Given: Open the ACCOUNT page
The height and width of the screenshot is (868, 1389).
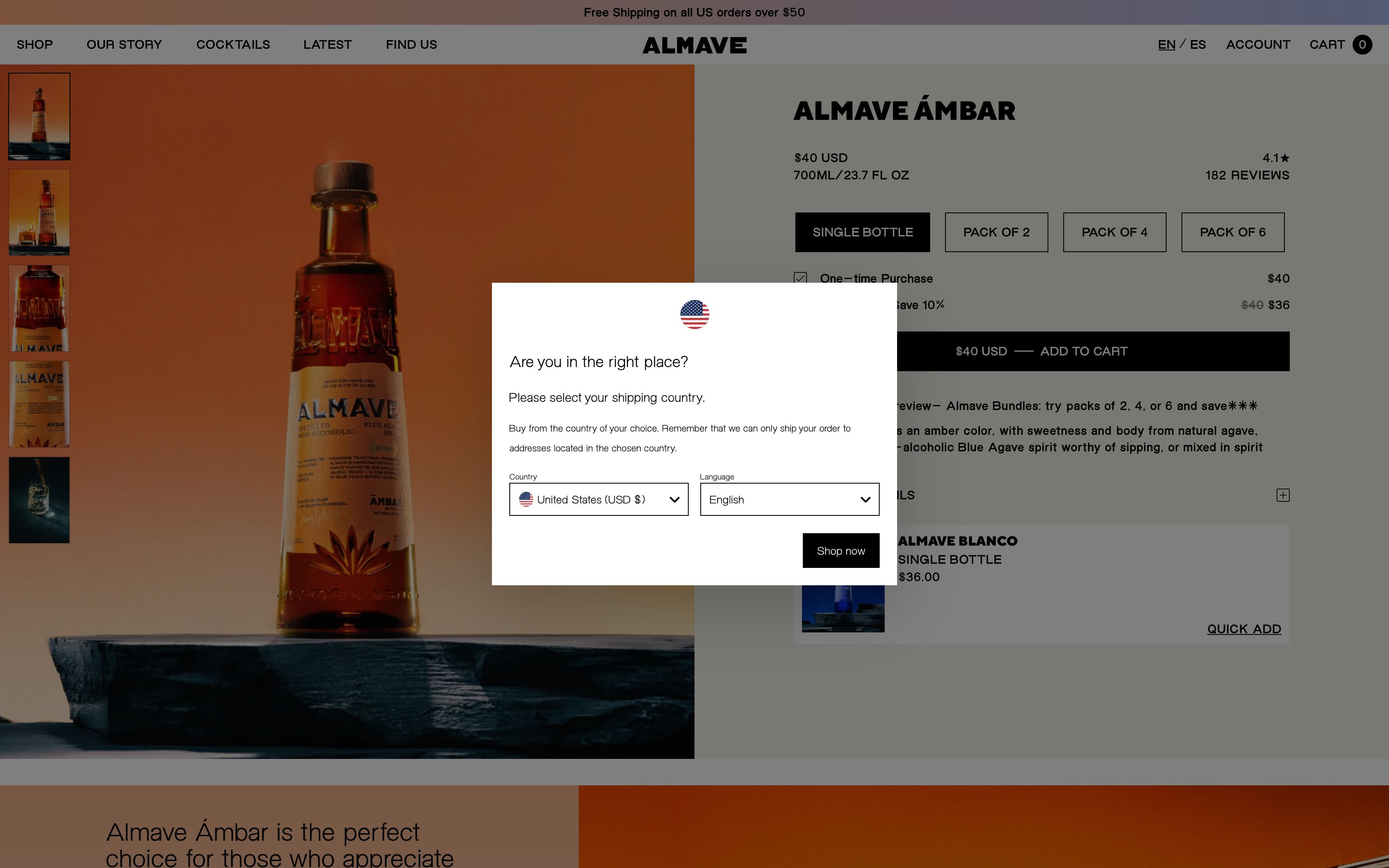Looking at the screenshot, I should click(1258, 44).
